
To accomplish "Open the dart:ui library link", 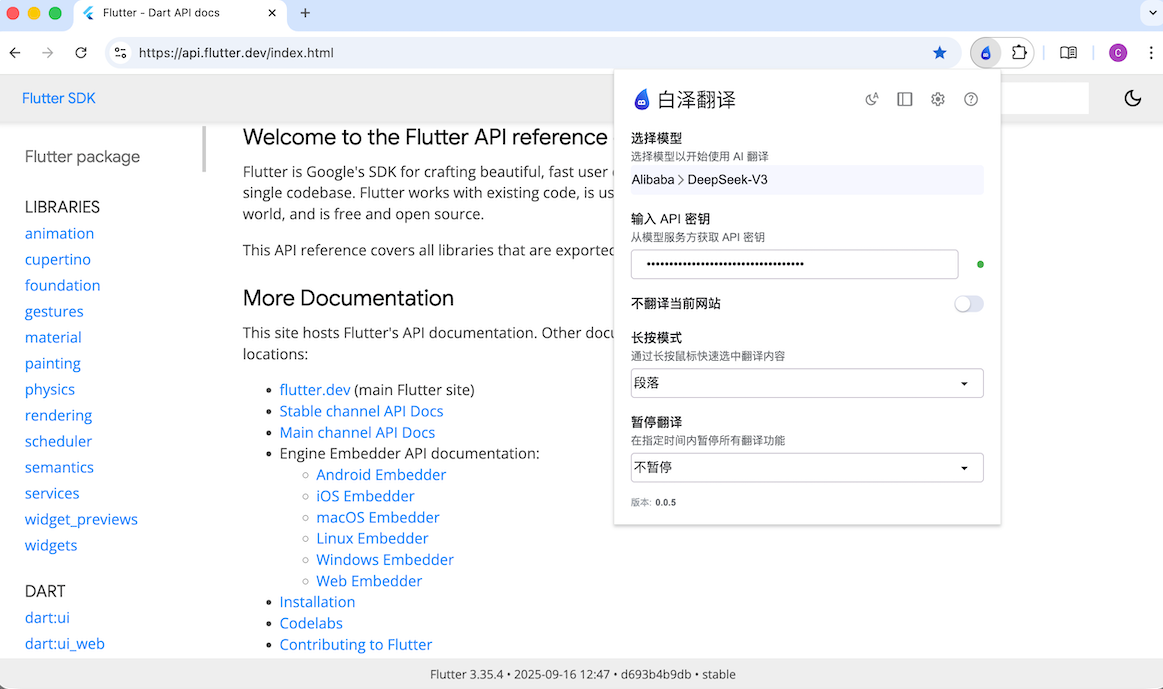I will [x=47, y=618].
